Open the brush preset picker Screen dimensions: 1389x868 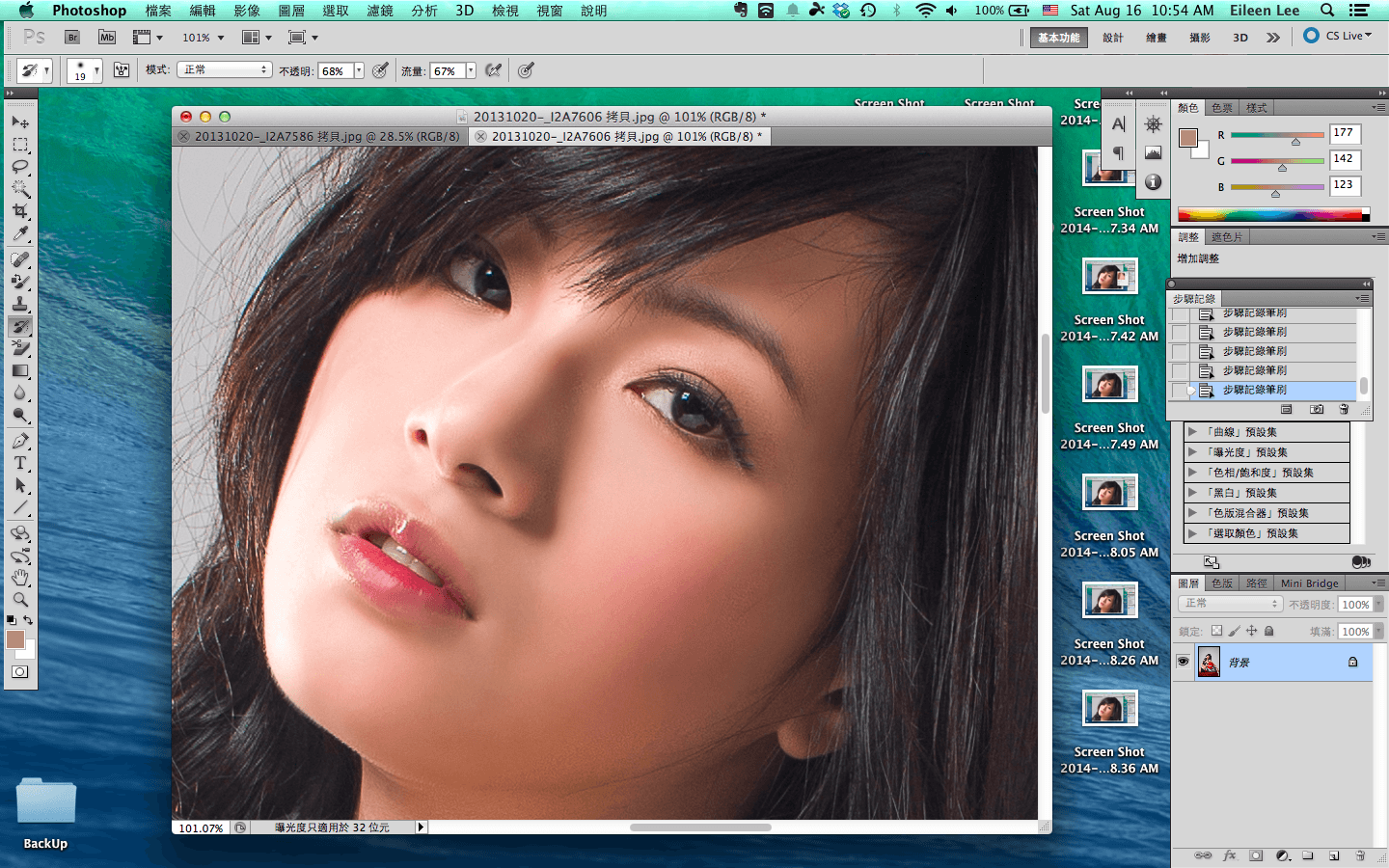click(84, 70)
